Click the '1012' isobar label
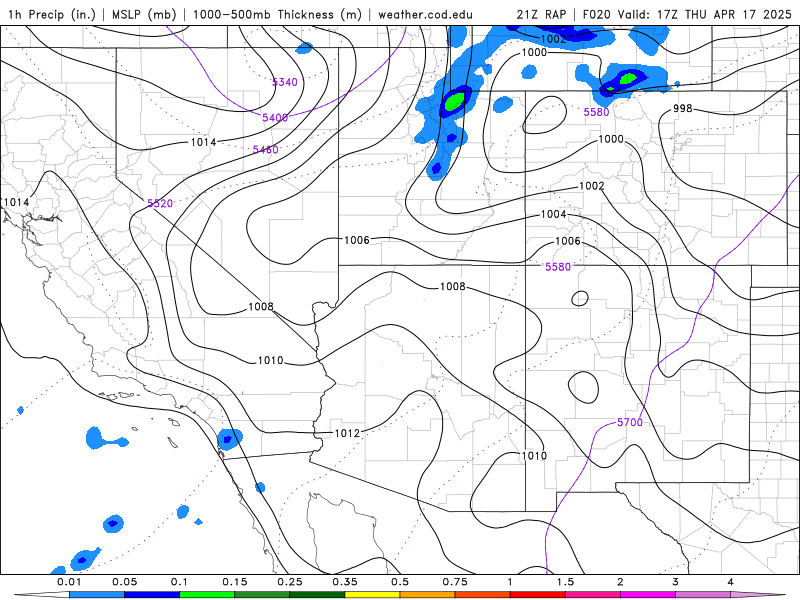 tap(347, 433)
